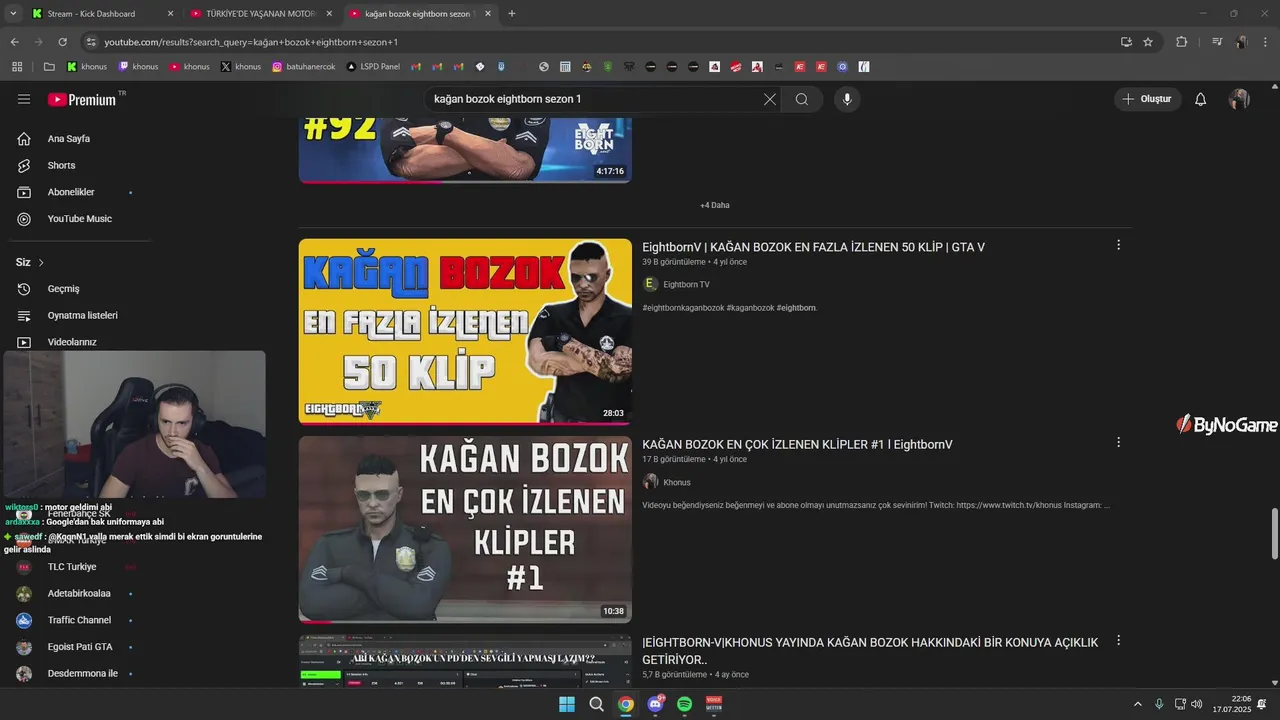Go to Ana Sayfa in sidebar

click(69, 139)
